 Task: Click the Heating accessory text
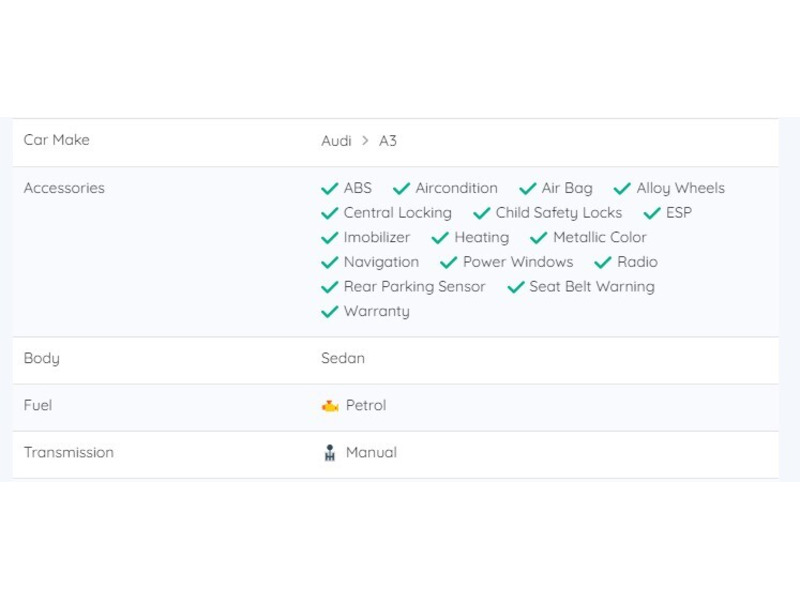(482, 238)
